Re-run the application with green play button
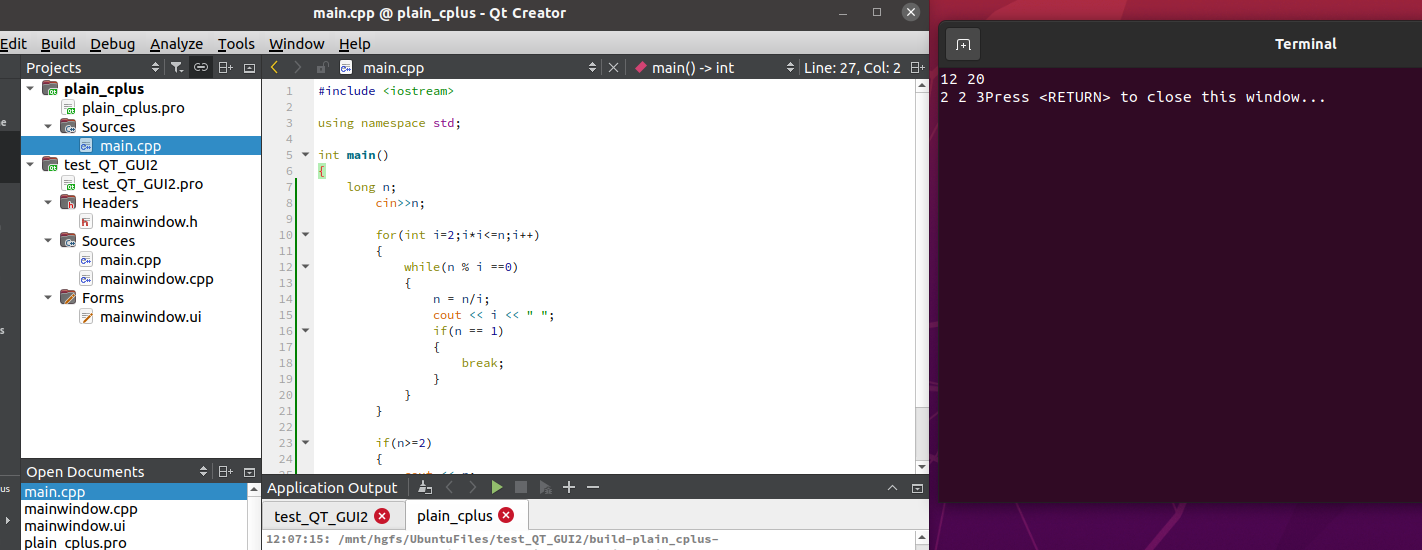1422x550 pixels. point(497,487)
